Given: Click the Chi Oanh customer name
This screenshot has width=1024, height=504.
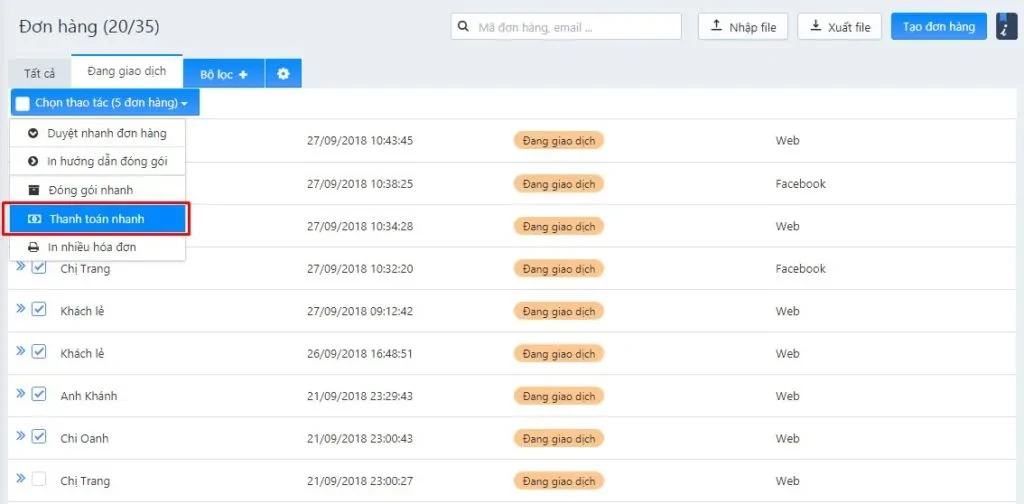Looking at the screenshot, I should 84,439.
